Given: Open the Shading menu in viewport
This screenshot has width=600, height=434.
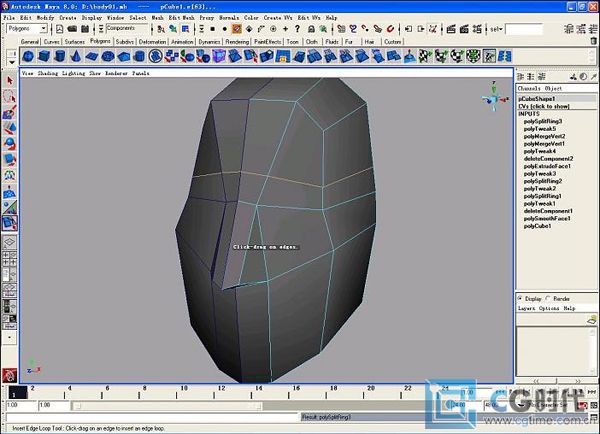Looking at the screenshot, I should [x=48, y=73].
